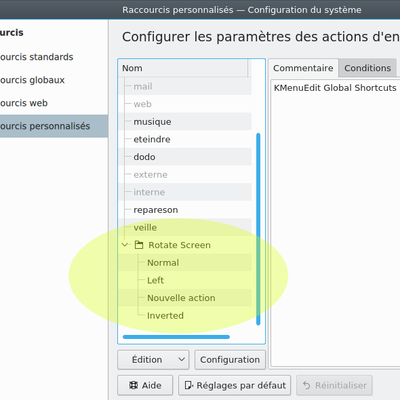Open the Édition dropdown menu
The width and height of the screenshot is (400, 400).
tap(153, 360)
